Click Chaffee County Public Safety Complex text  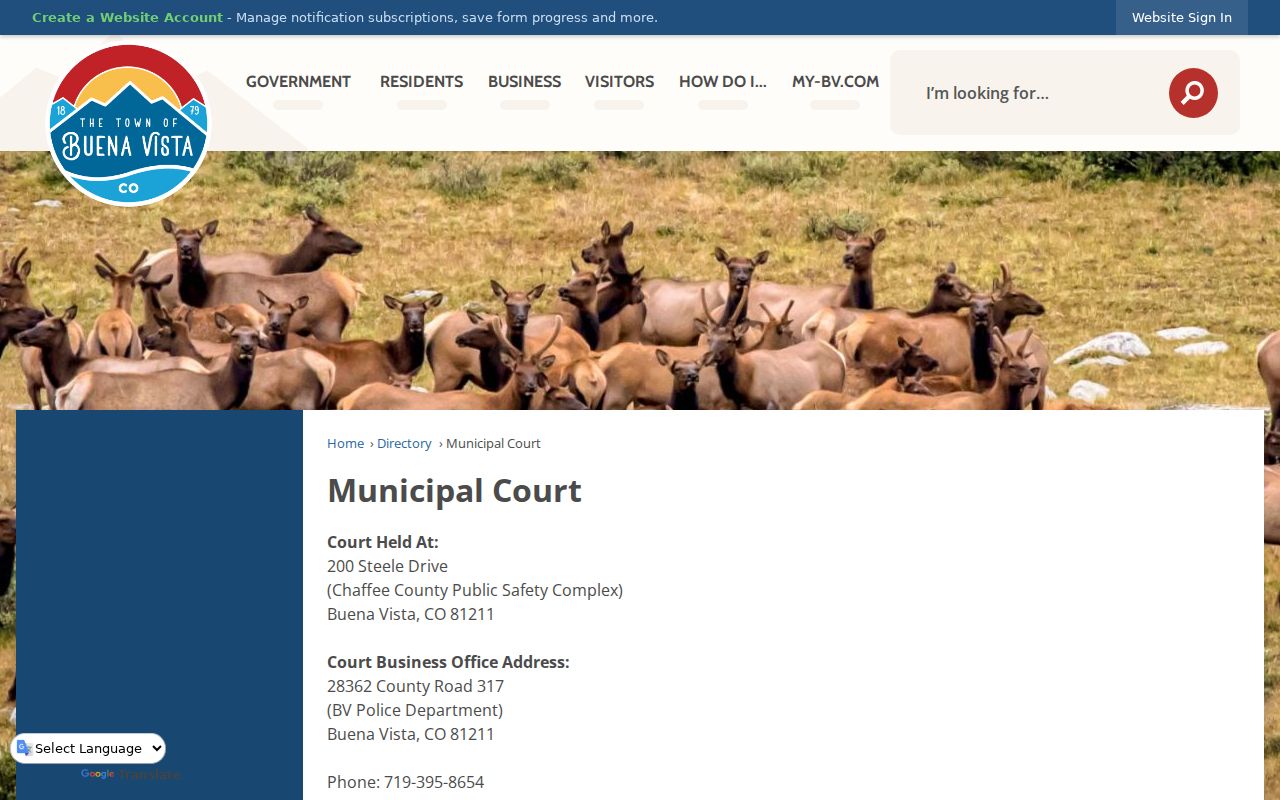(x=475, y=590)
